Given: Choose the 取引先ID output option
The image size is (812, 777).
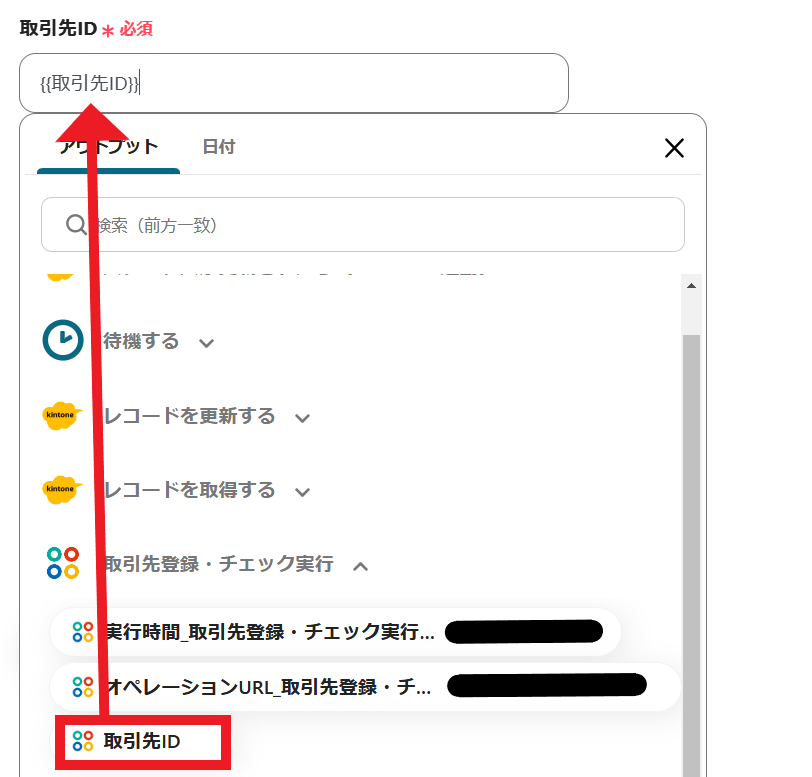Looking at the screenshot, I should tap(142, 742).
